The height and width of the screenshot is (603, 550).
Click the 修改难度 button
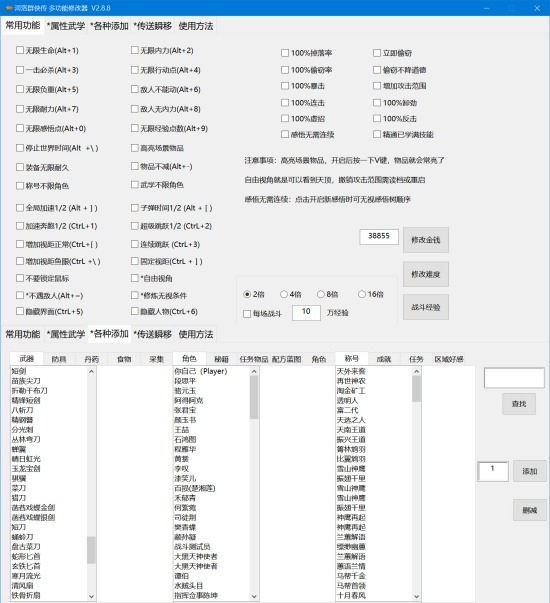[426, 274]
